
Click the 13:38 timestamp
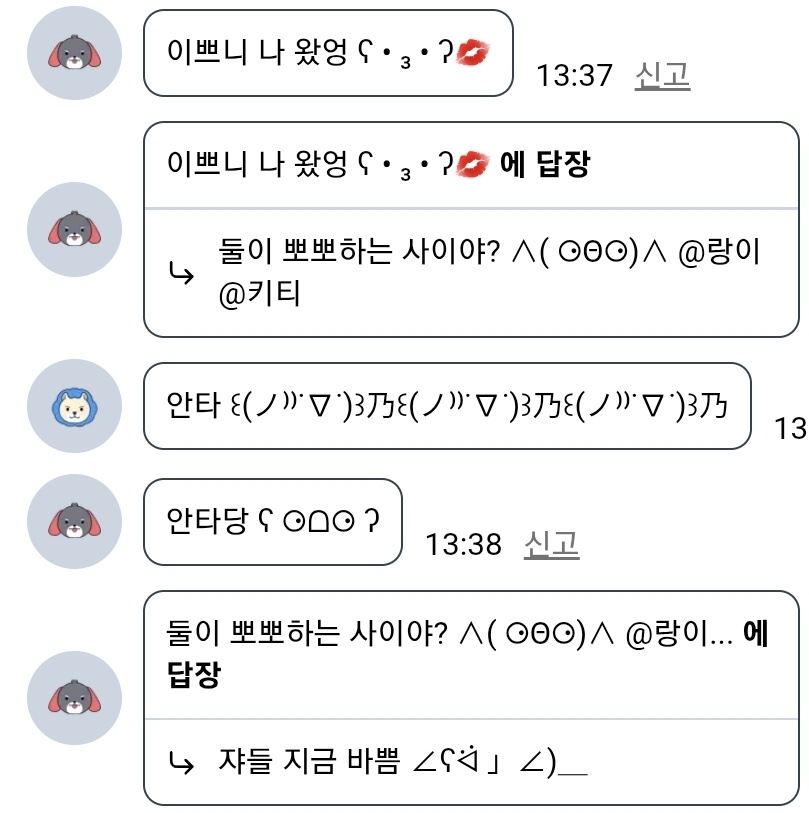pyautogui.click(x=463, y=544)
